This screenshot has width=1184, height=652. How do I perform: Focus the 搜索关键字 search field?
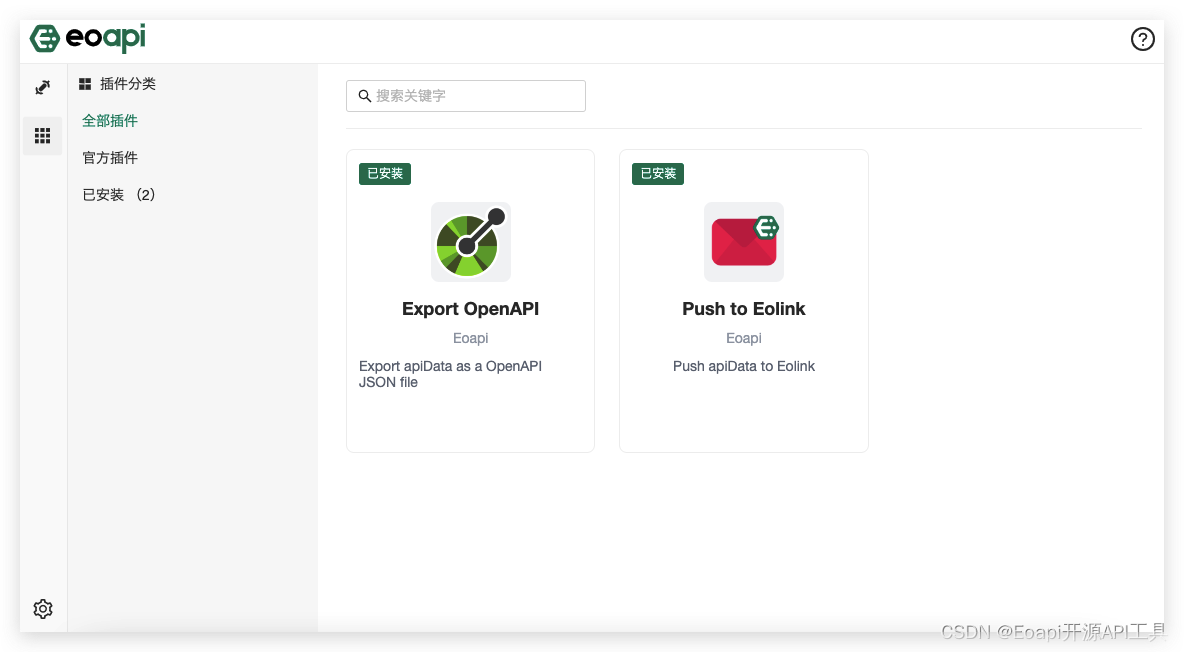coord(466,96)
